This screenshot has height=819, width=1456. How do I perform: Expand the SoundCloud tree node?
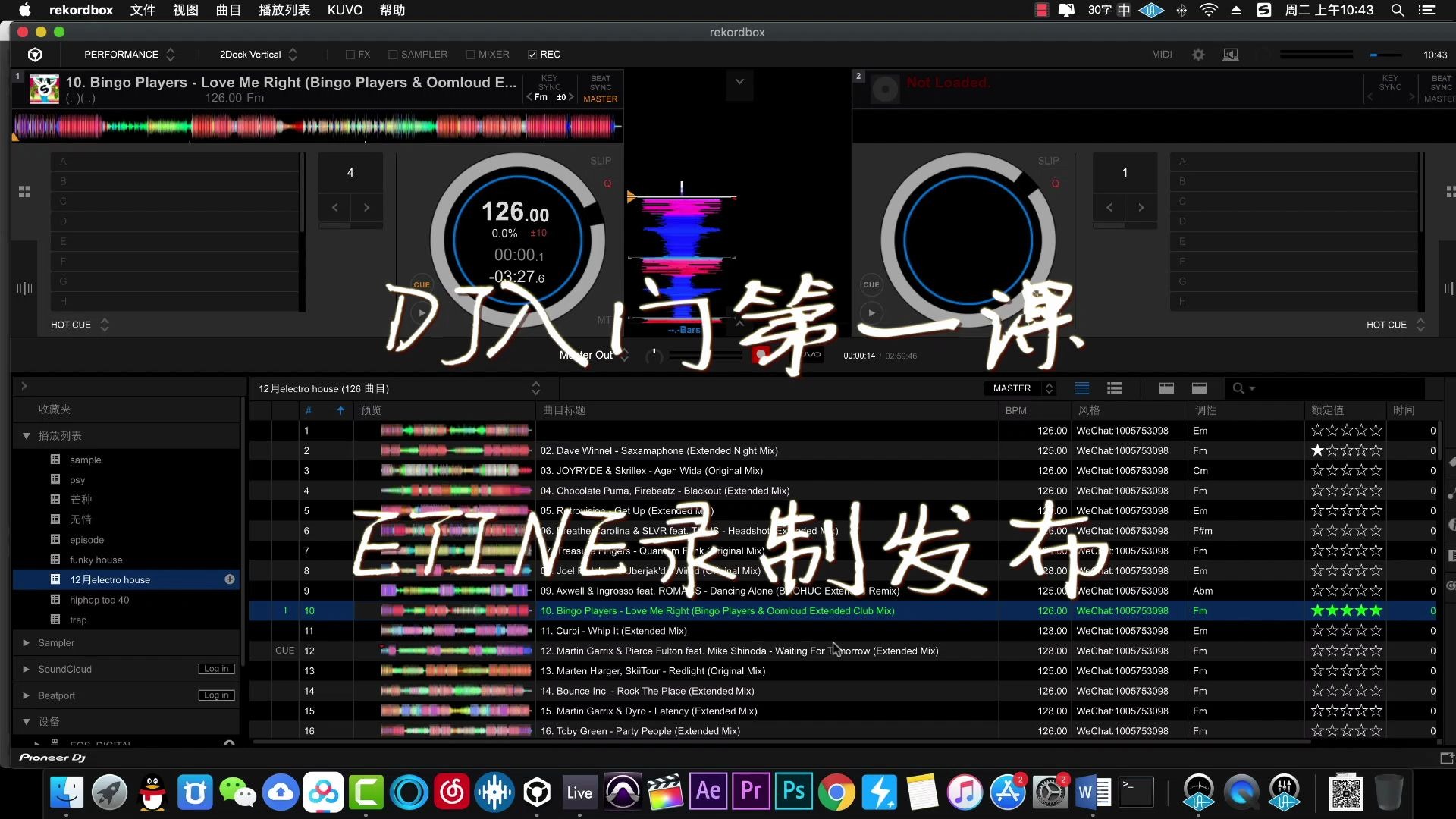coord(27,670)
